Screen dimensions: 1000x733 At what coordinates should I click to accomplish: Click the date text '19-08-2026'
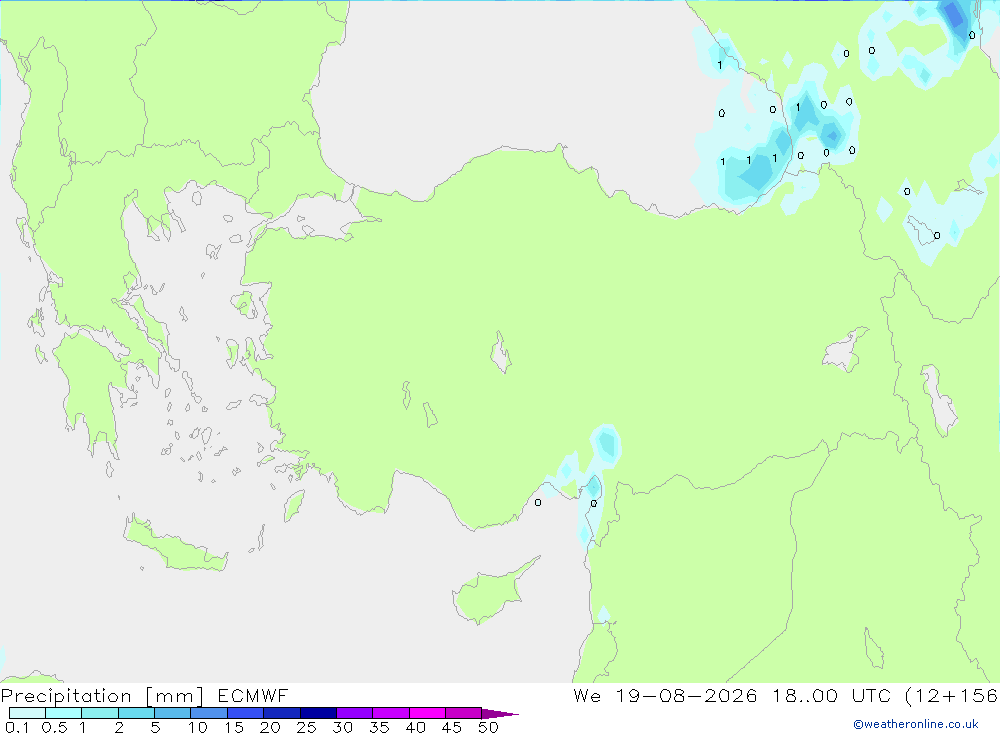point(686,695)
